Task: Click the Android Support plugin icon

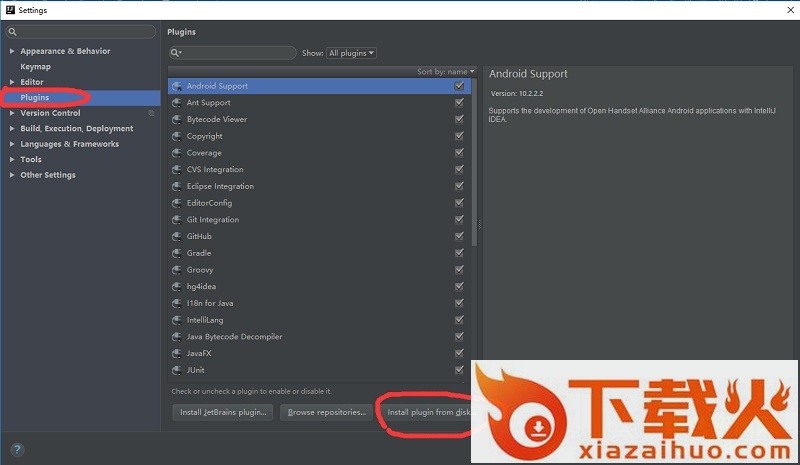Action: tap(177, 86)
